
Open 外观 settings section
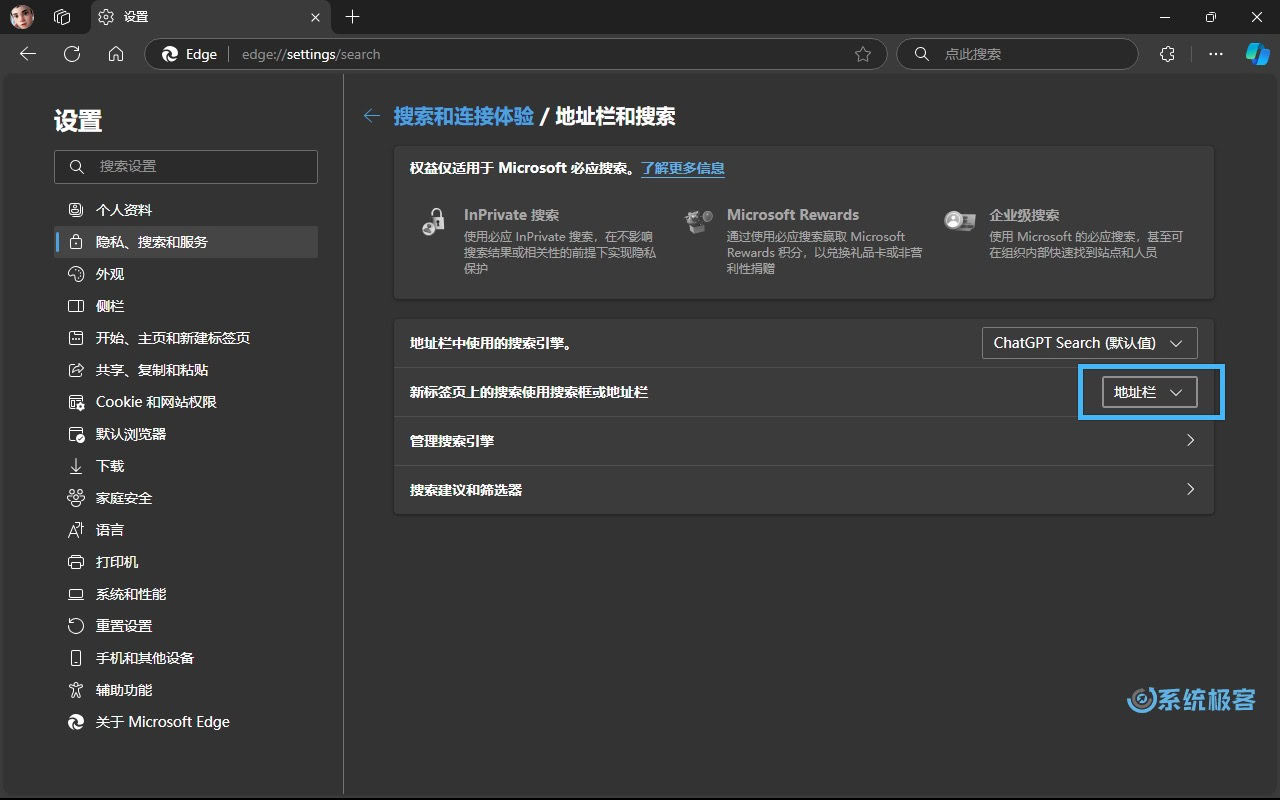[x=186, y=274]
